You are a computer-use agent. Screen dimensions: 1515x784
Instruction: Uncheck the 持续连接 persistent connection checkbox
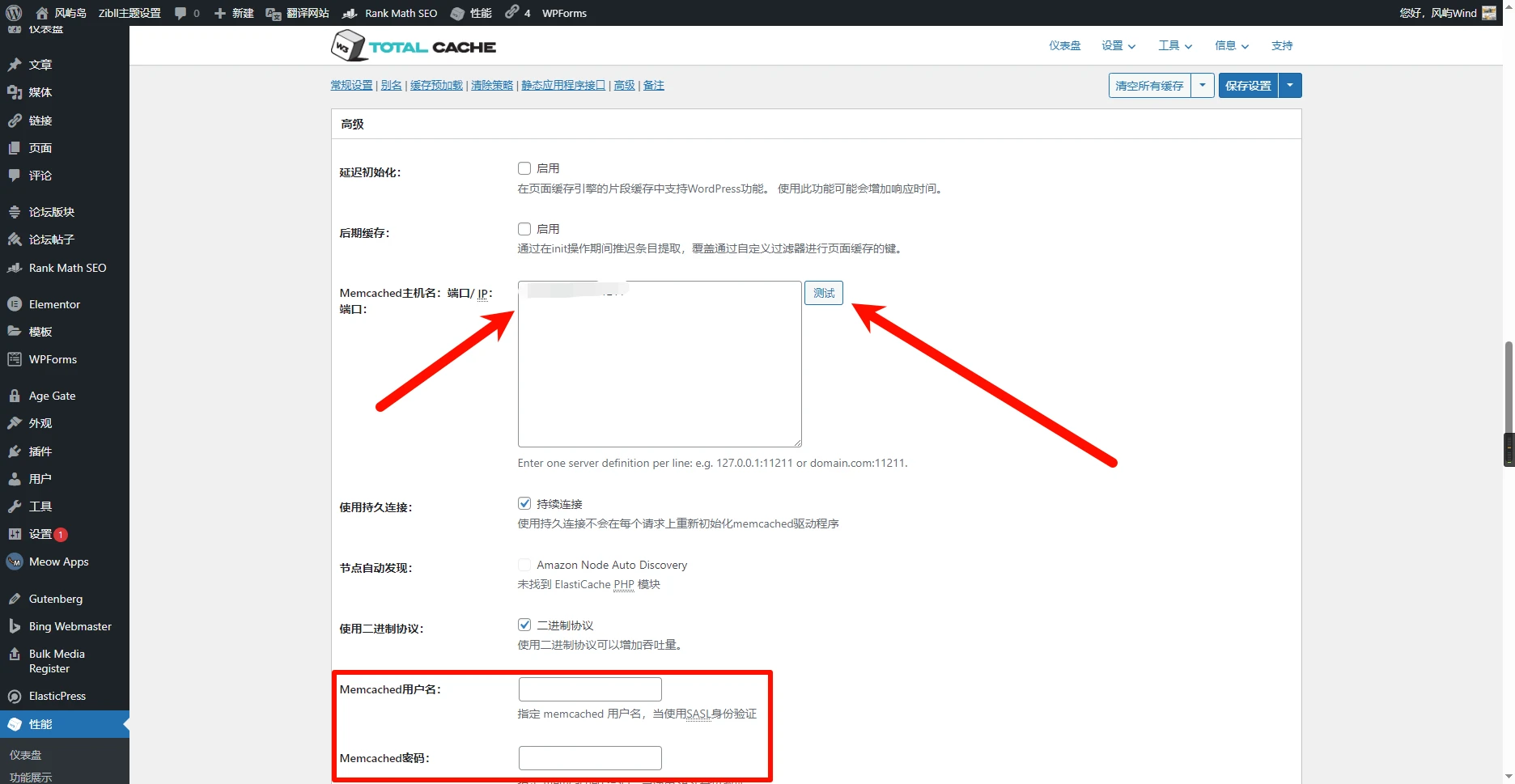(524, 503)
